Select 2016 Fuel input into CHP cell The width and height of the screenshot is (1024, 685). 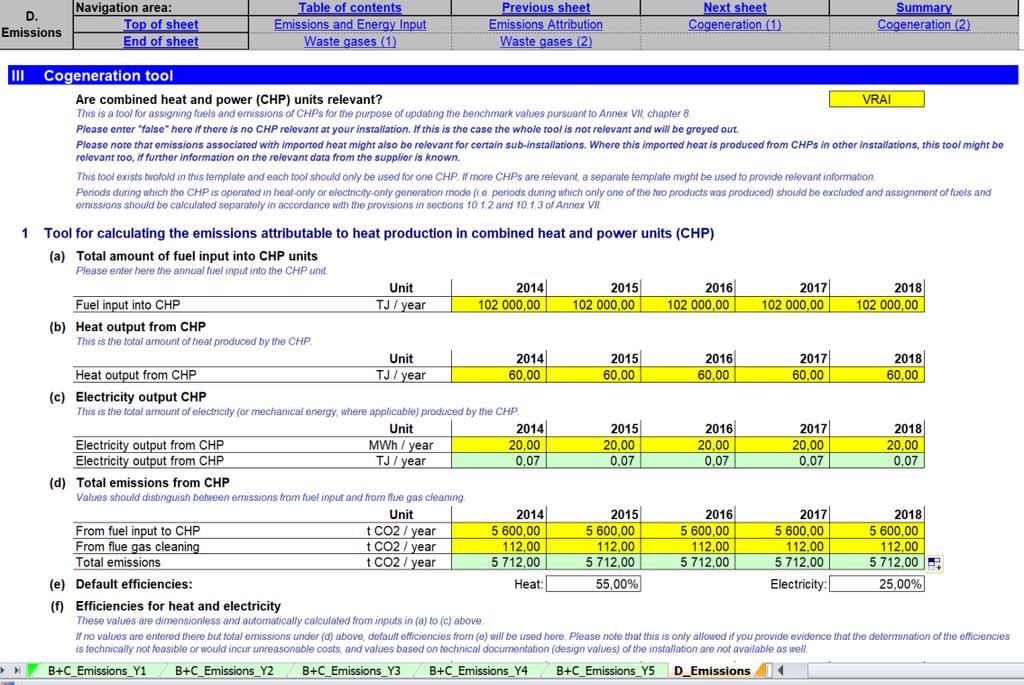click(688, 305)
